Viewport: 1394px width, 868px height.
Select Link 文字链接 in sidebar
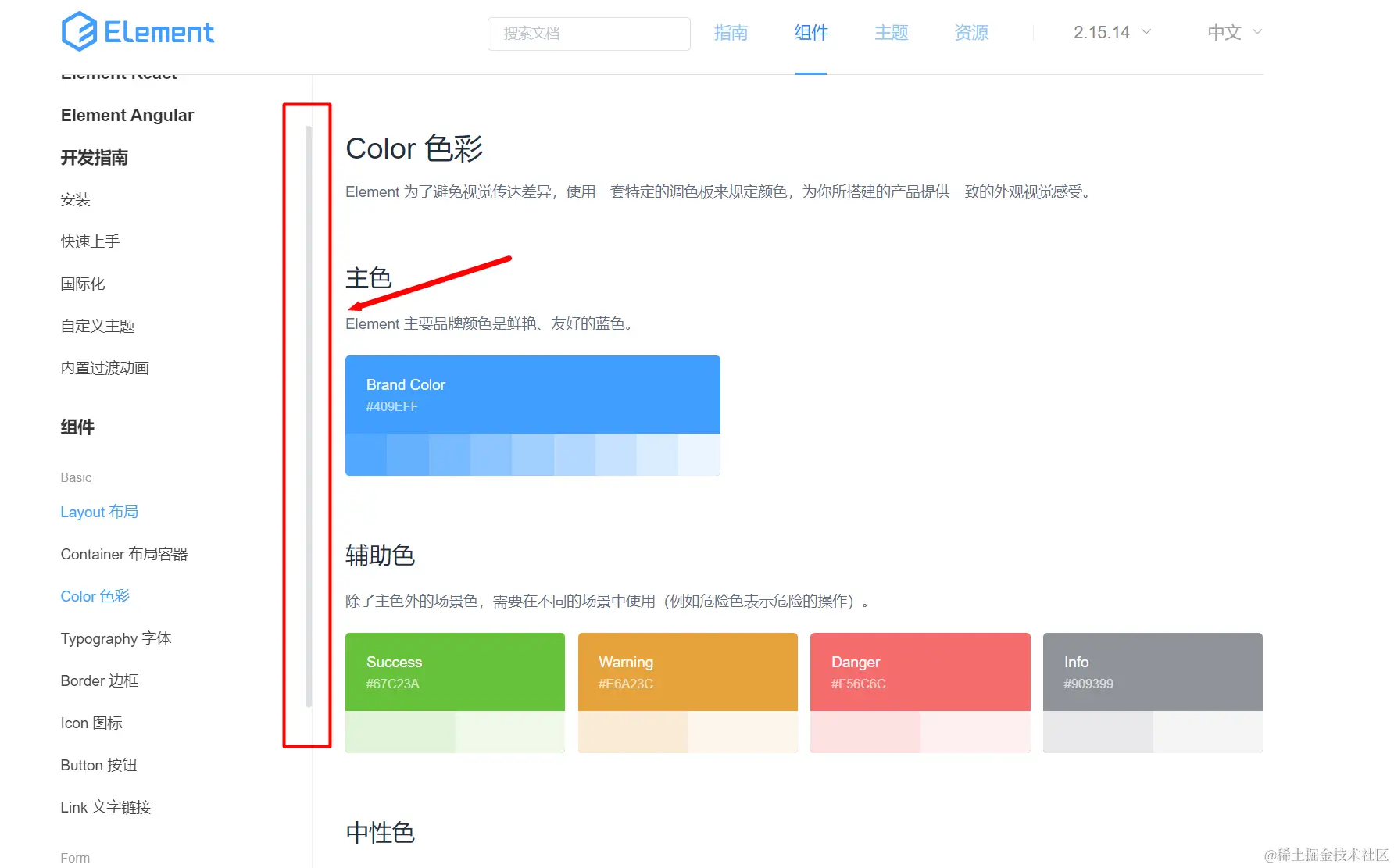coord(105,807)
